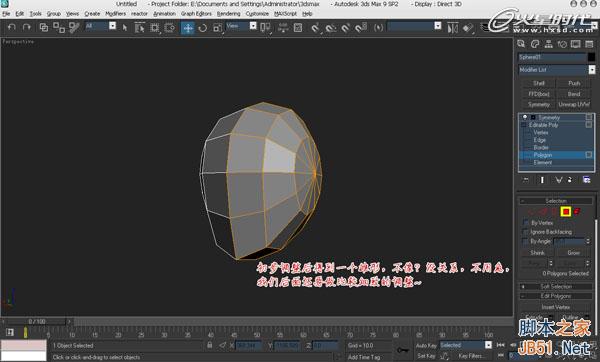Open the Auto Key Selected dropdown
The width and height of the screenshot is (600, 362).
tap(488, 345)
